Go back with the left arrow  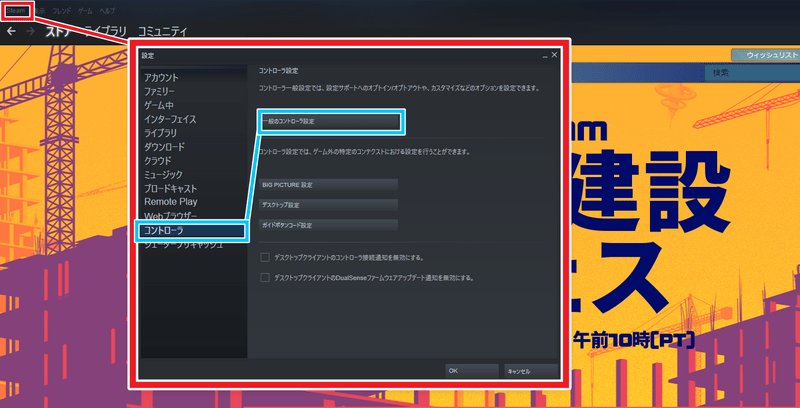click(x=11, y=31)
